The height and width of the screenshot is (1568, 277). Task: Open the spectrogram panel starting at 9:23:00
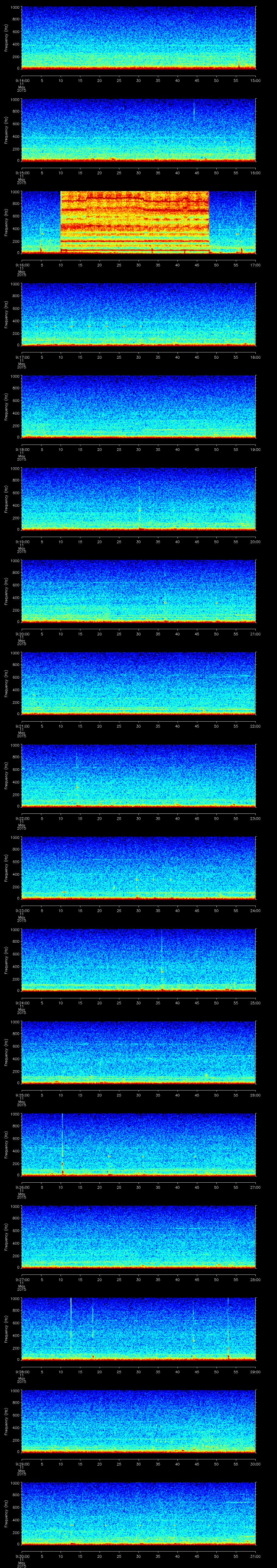point(138,868)
